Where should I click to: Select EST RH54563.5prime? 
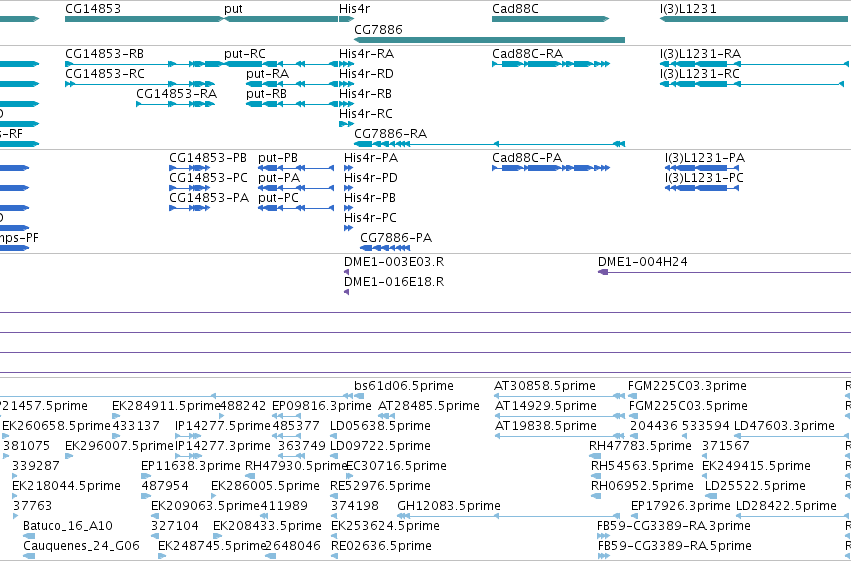coord(643,466)
